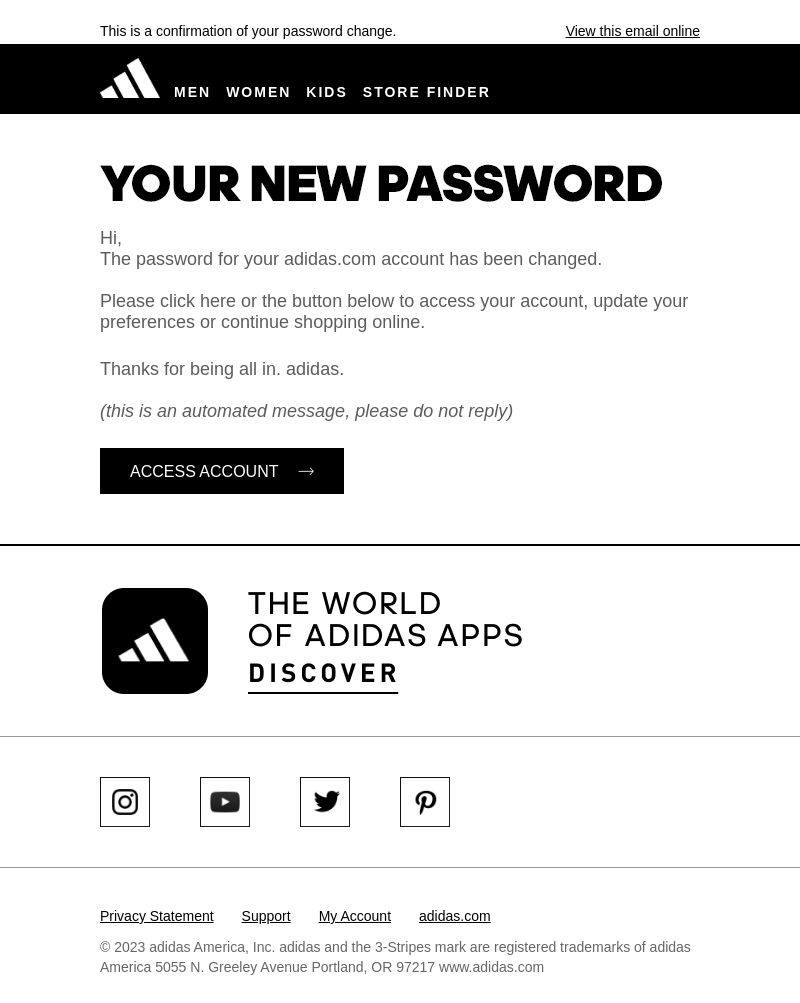
Task: Select the KIDS navigation item
Action: pos(326,92)
